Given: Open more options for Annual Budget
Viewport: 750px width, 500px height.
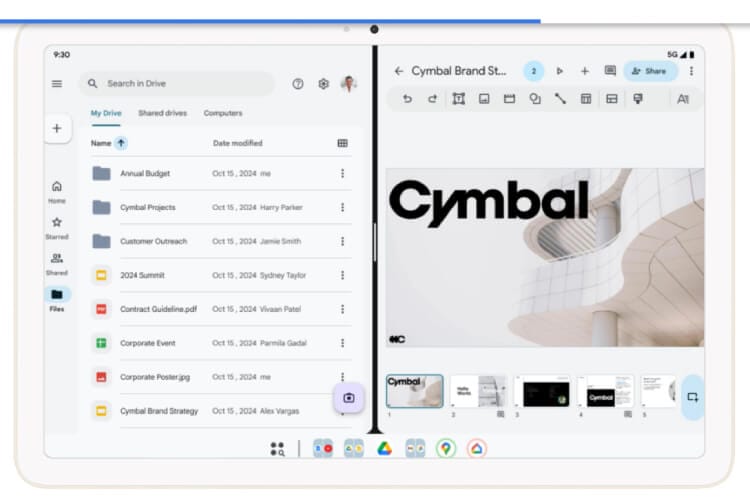Looking at the screenshot, I should tap(342, 173).
